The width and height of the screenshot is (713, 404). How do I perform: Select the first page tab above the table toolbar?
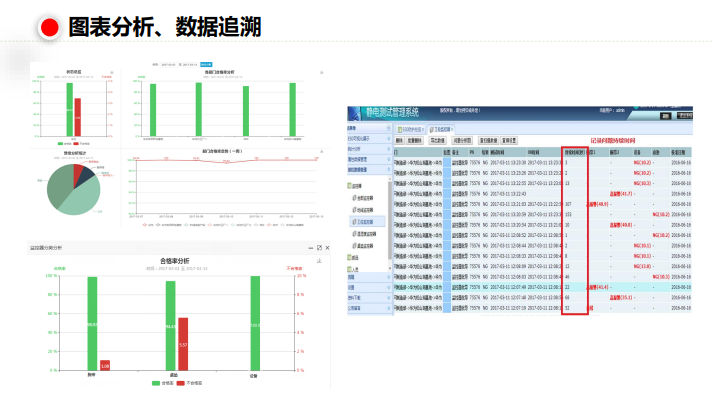(415, 129)
